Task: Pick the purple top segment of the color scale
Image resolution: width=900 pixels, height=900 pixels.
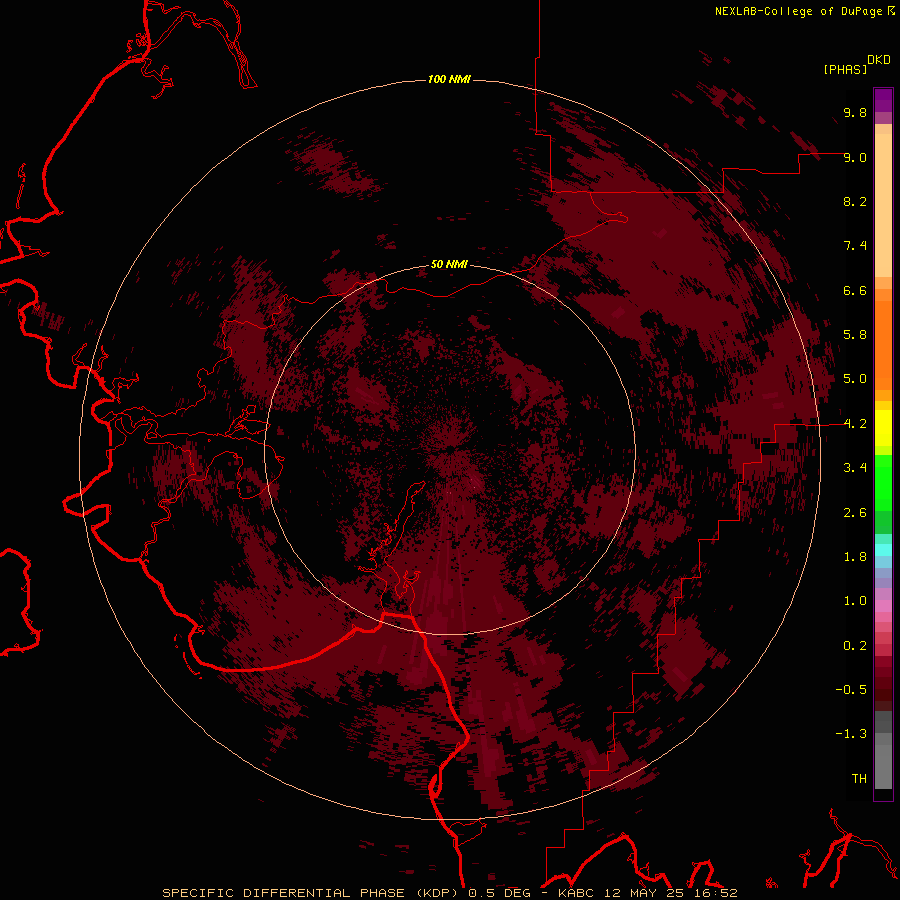Action: pyautogui.click(x=883, y=100)
